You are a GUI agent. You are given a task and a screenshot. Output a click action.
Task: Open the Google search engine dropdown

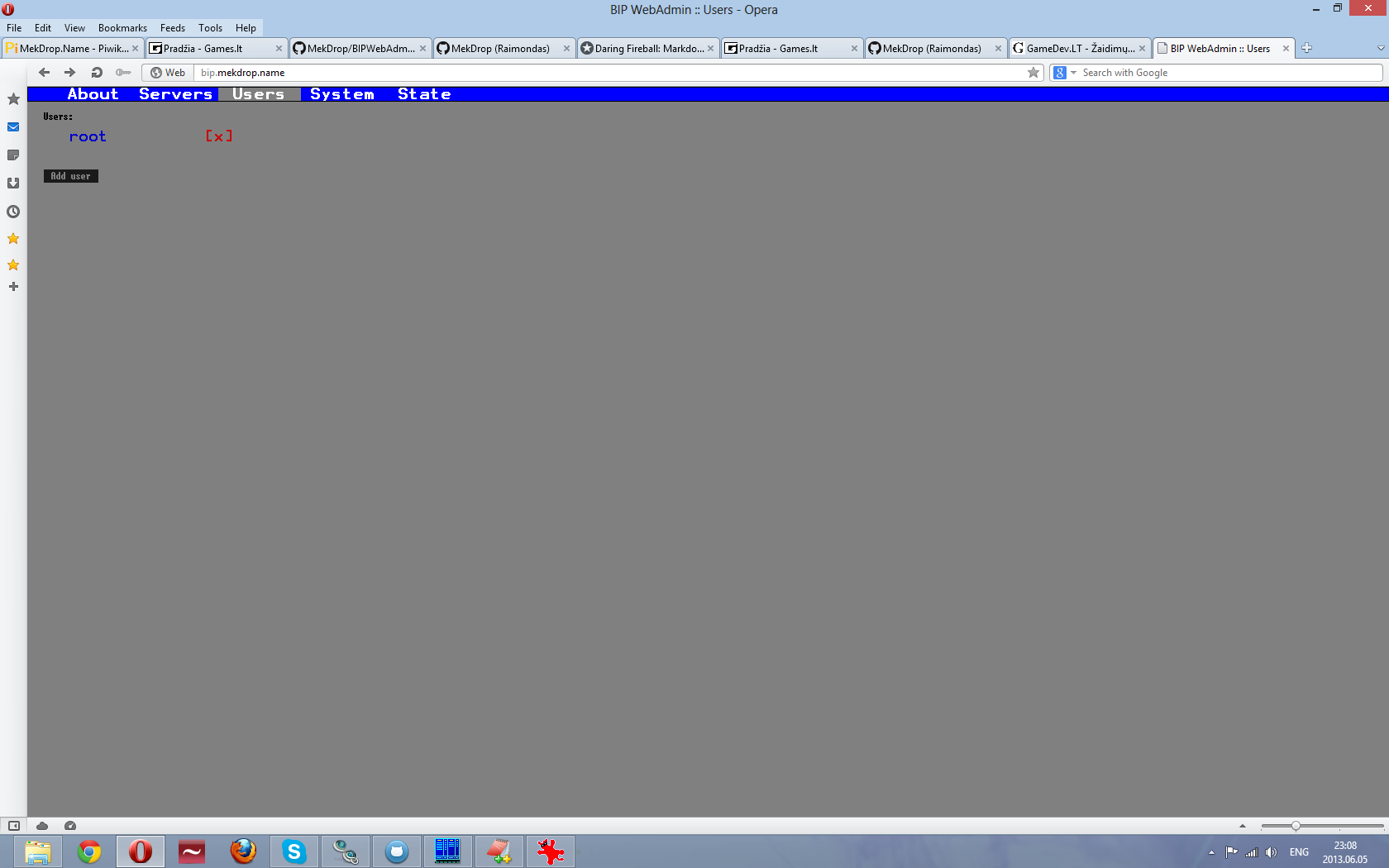1065,73
